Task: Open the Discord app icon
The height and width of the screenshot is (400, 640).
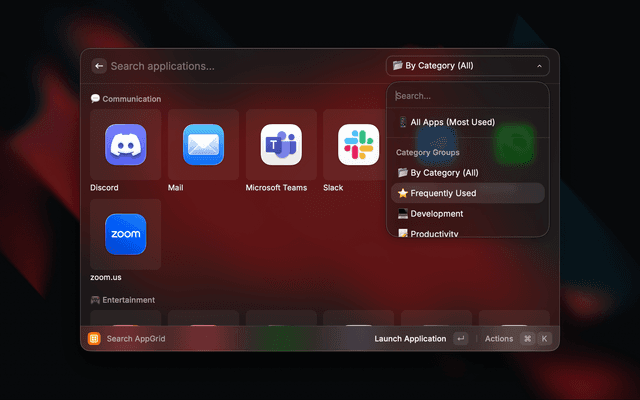Action: tap(126, 145)
